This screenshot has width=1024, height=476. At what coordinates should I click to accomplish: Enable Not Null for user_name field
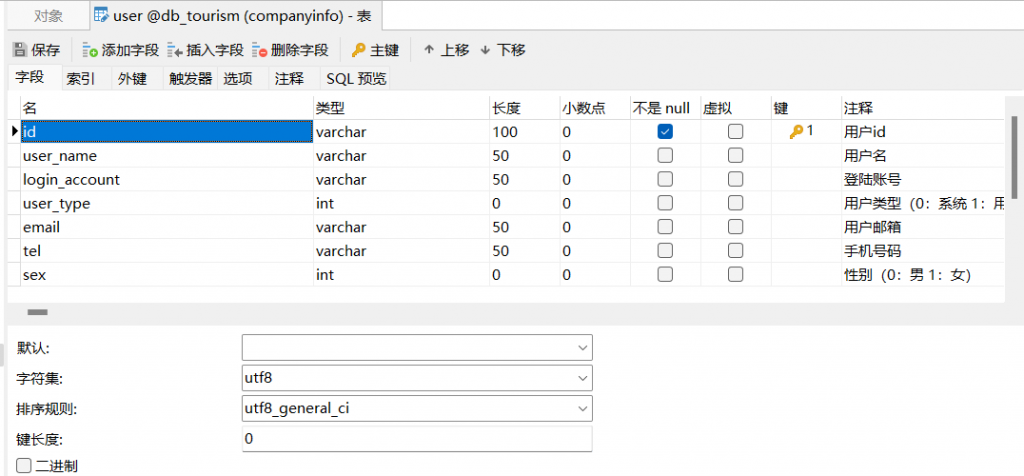point(665,156)
